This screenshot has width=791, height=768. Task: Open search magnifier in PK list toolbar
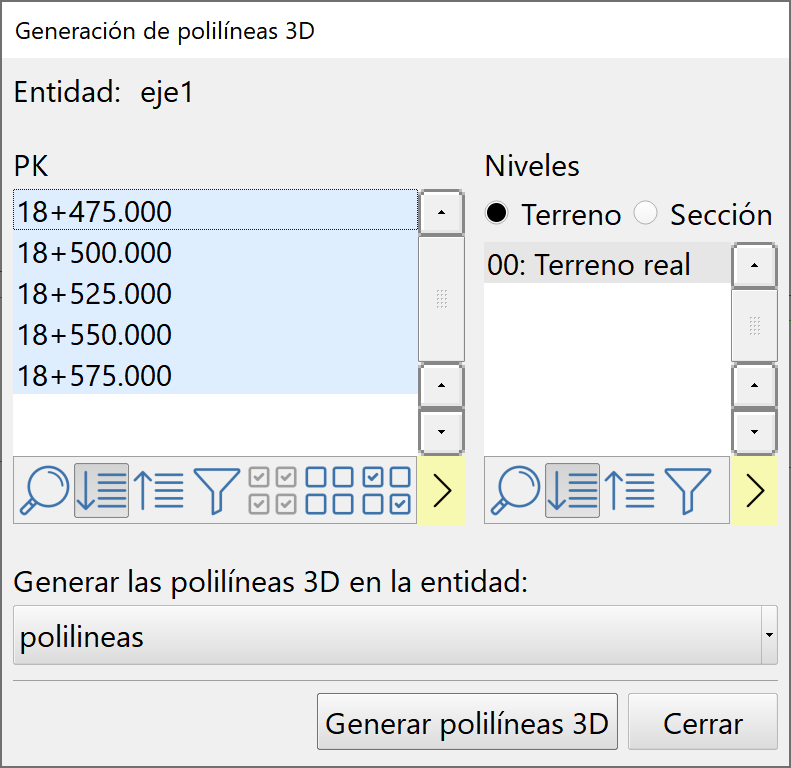[44, 490]
